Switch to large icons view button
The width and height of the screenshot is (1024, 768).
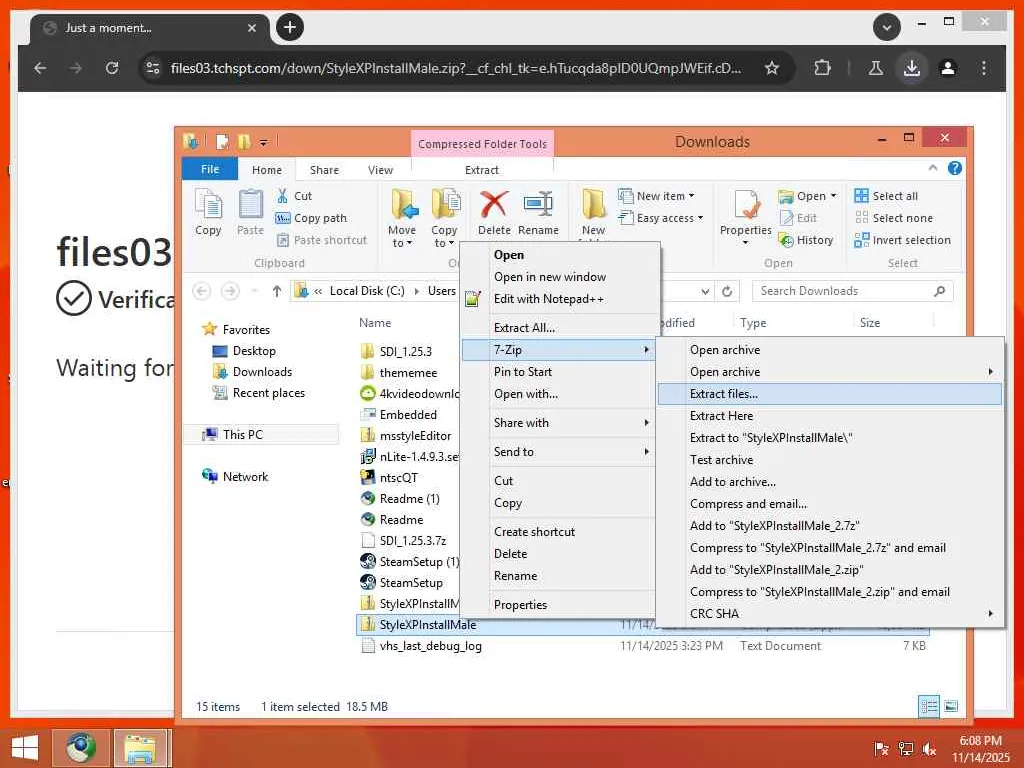point(952,706)
